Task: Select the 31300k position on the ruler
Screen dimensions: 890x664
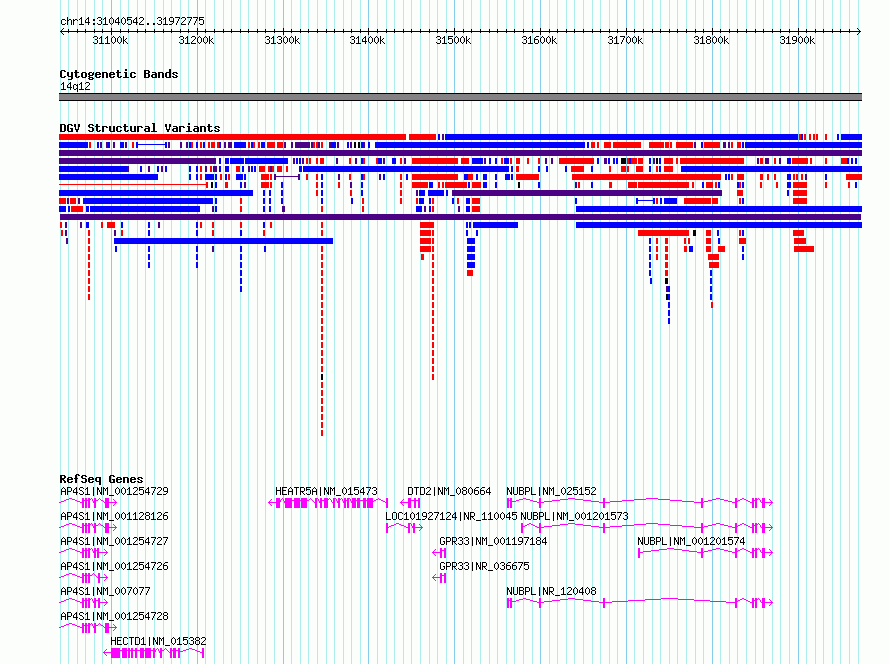Action: pyautogui.click(x=282, y=40)
